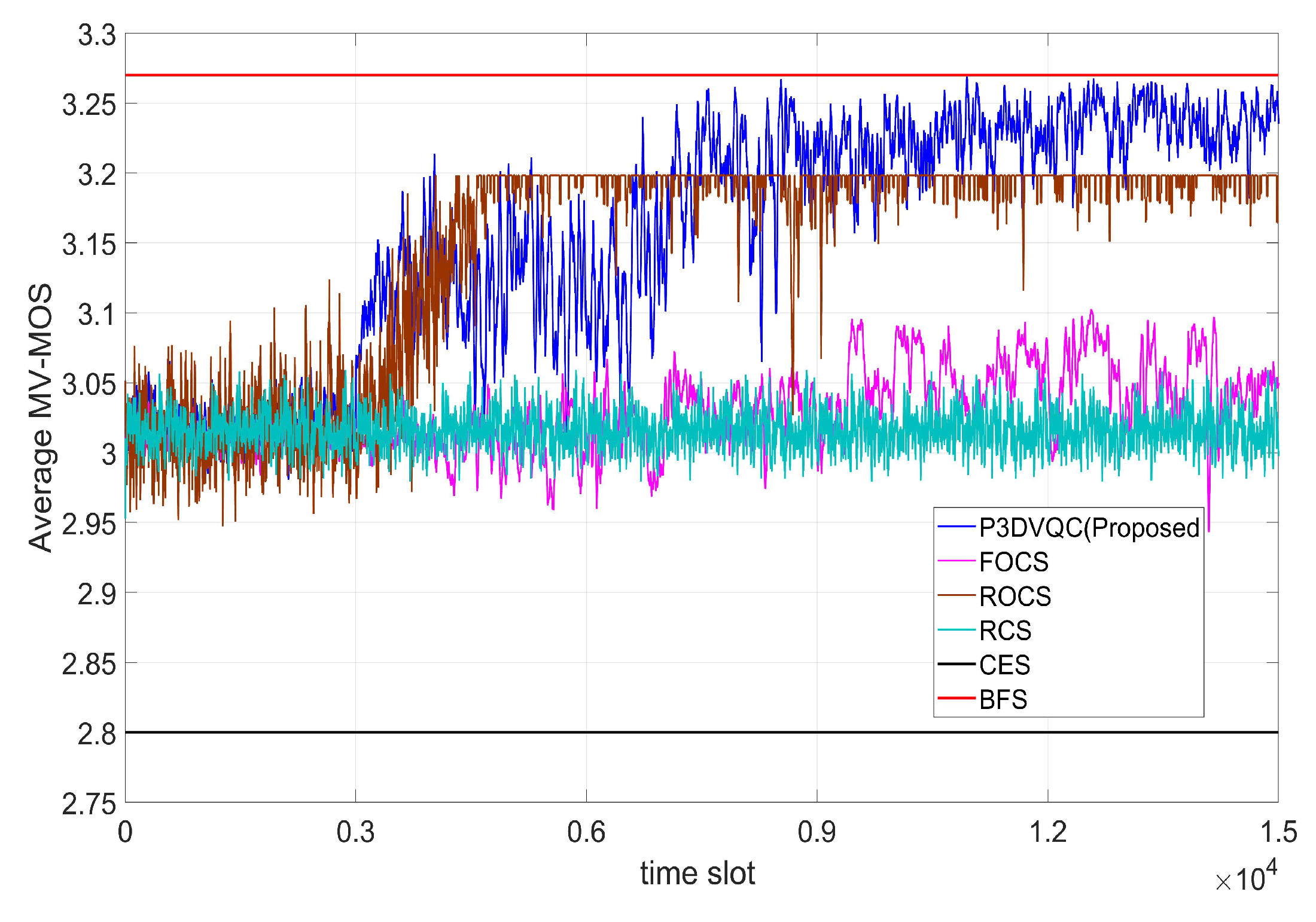Click the ×10^4 axis exponent label

1246,877
